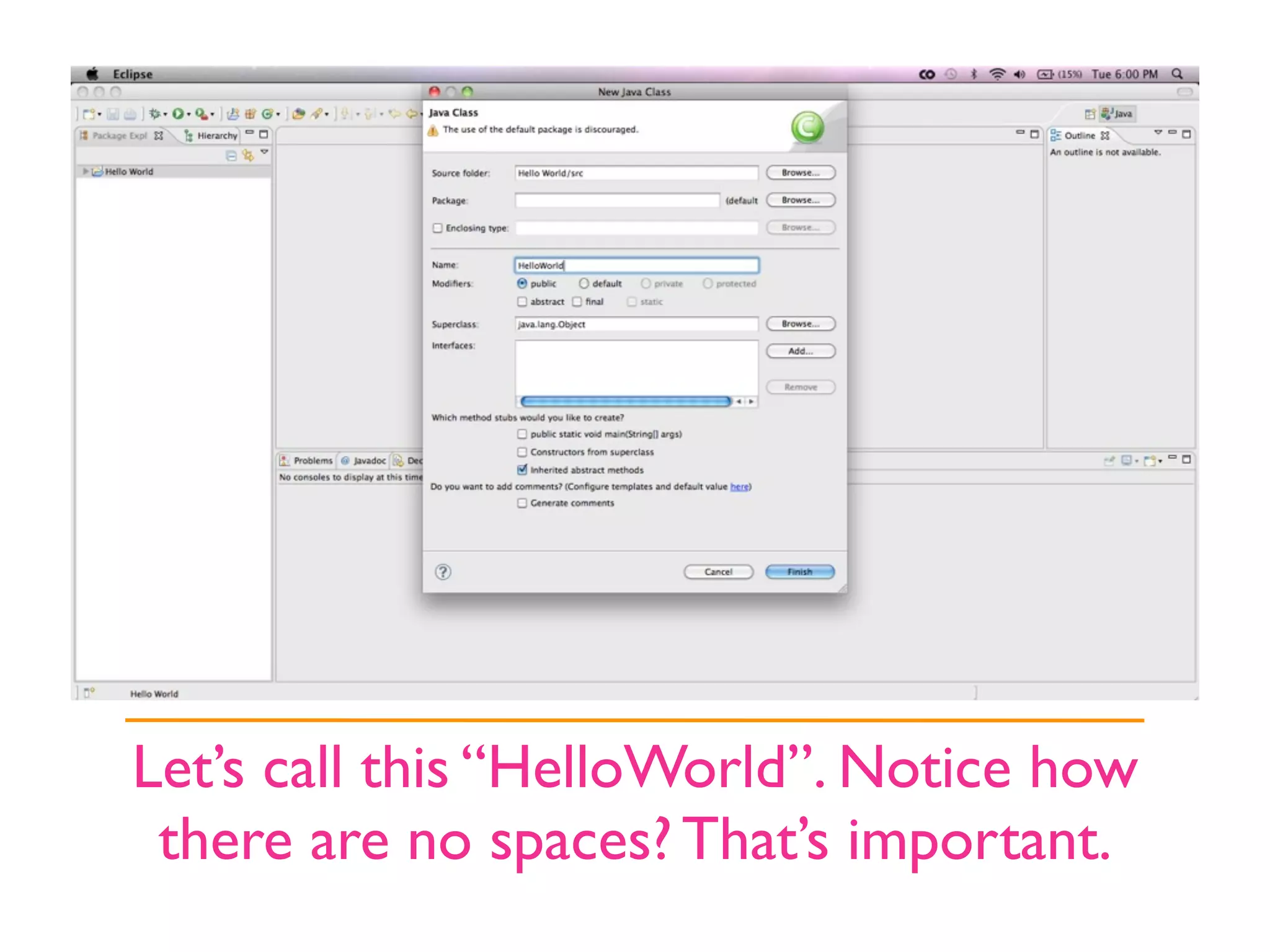Viewport: 1270px width, 952px height.
Task: Expand the Hello World project tree node
Action: pyautogui.click(x=85, y=171)
